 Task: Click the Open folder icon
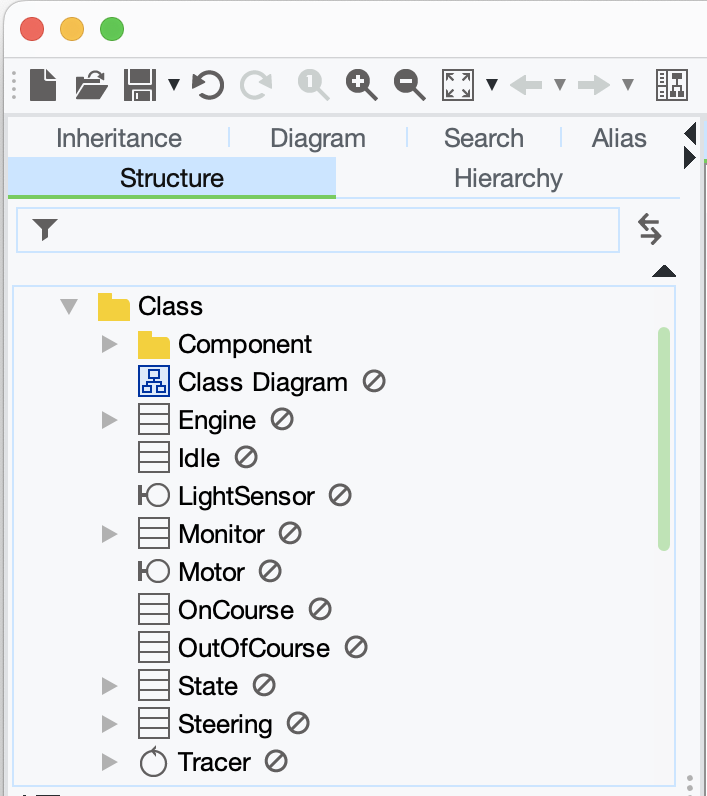(92, 85)
